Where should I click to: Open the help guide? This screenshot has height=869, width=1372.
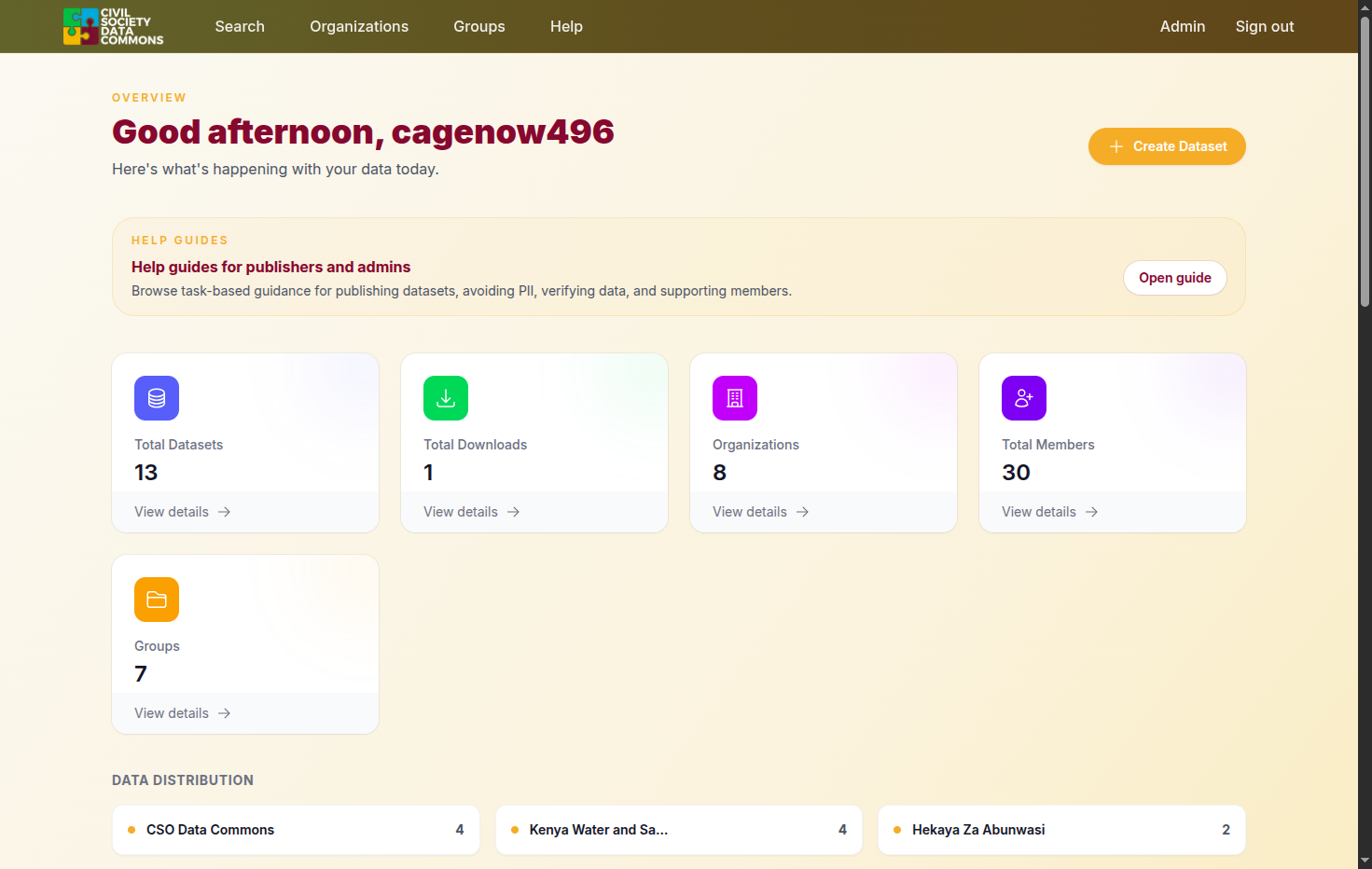click(1175, 278)
